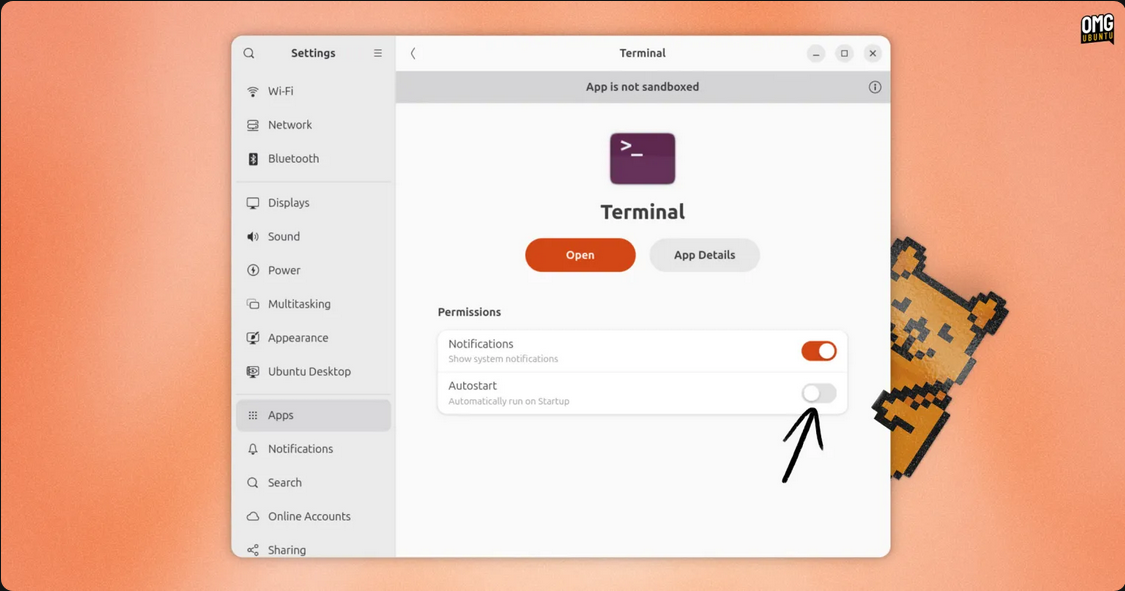Screen dimensions: 1125x591
Task: Select Network in the sidebar
Action: [x=314, y=125]
